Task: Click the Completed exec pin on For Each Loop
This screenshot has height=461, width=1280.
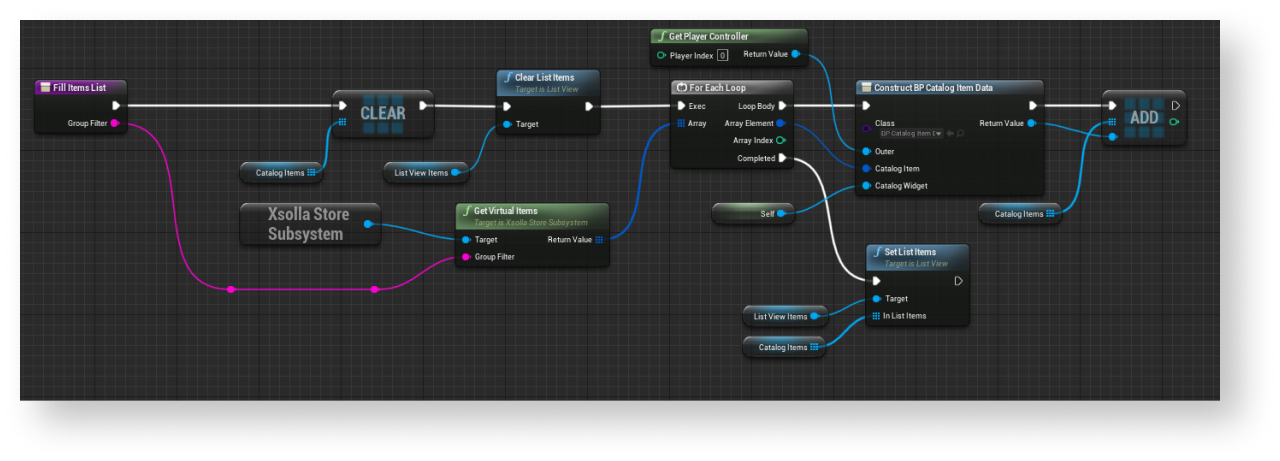Action: [x=783, y=158]
